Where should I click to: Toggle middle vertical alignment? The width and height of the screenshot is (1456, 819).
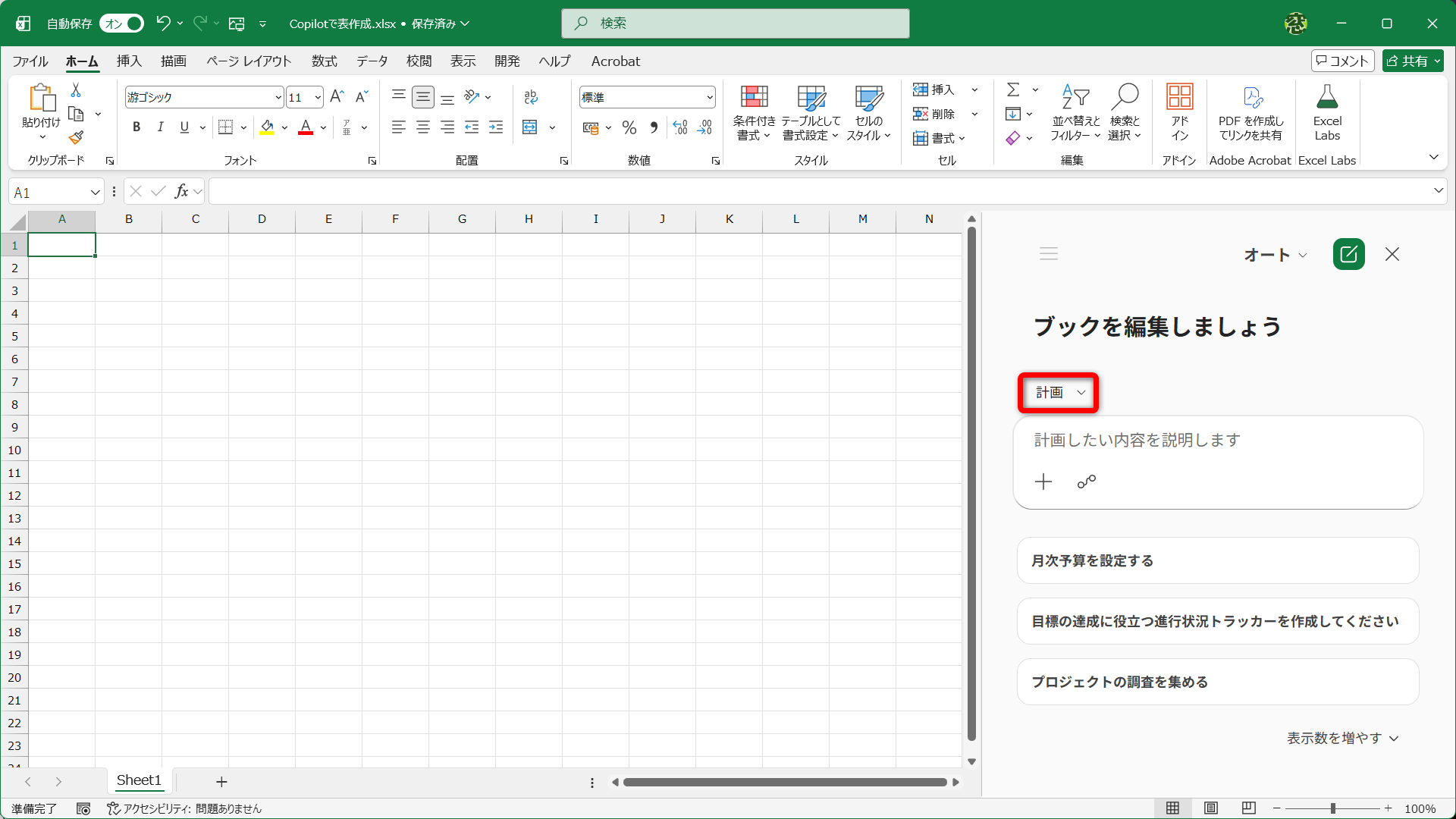tap(423, 96)
